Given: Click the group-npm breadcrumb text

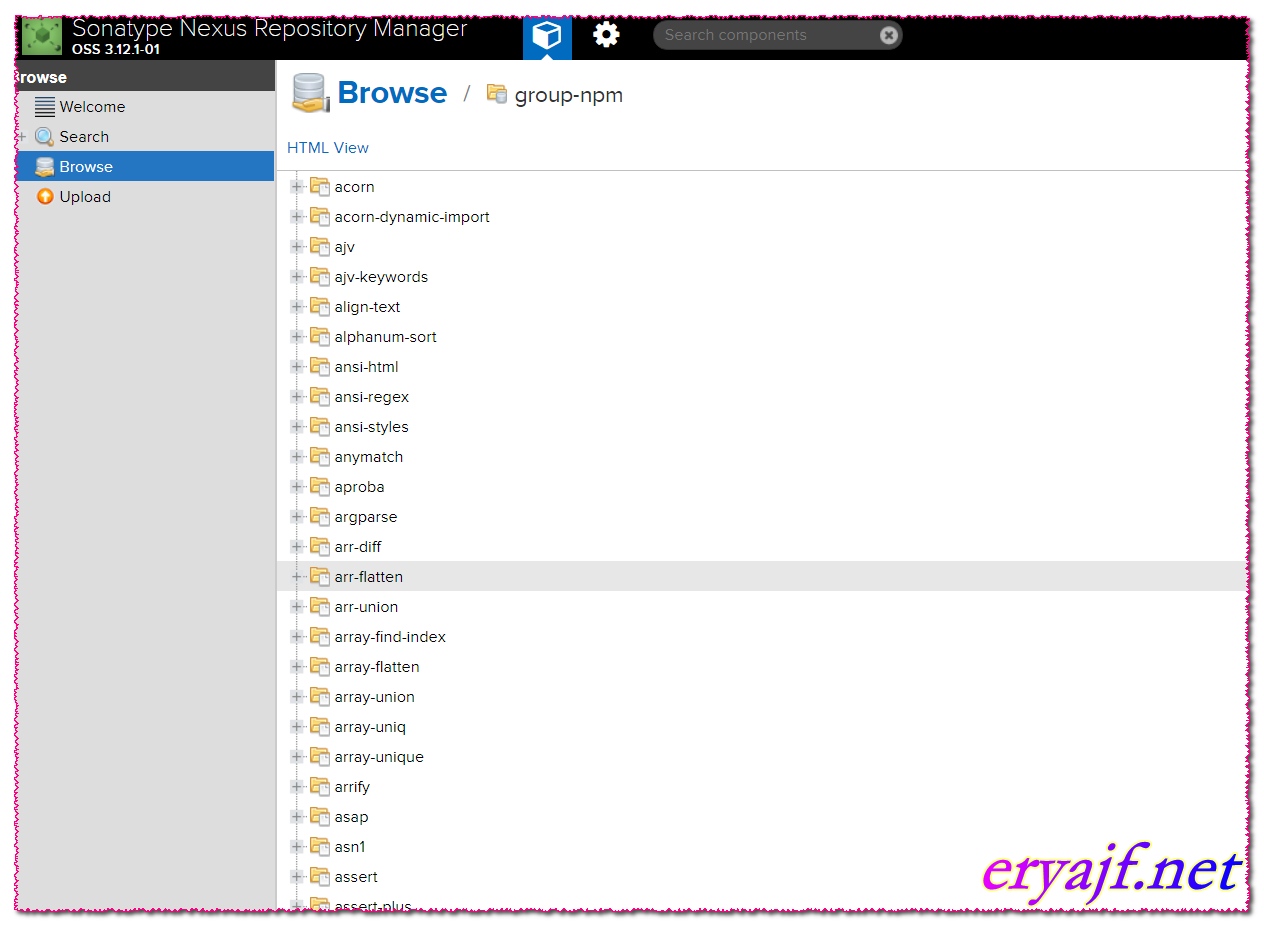Looking at the screenshot, I should pyautogui.click(x=569, y=96).
